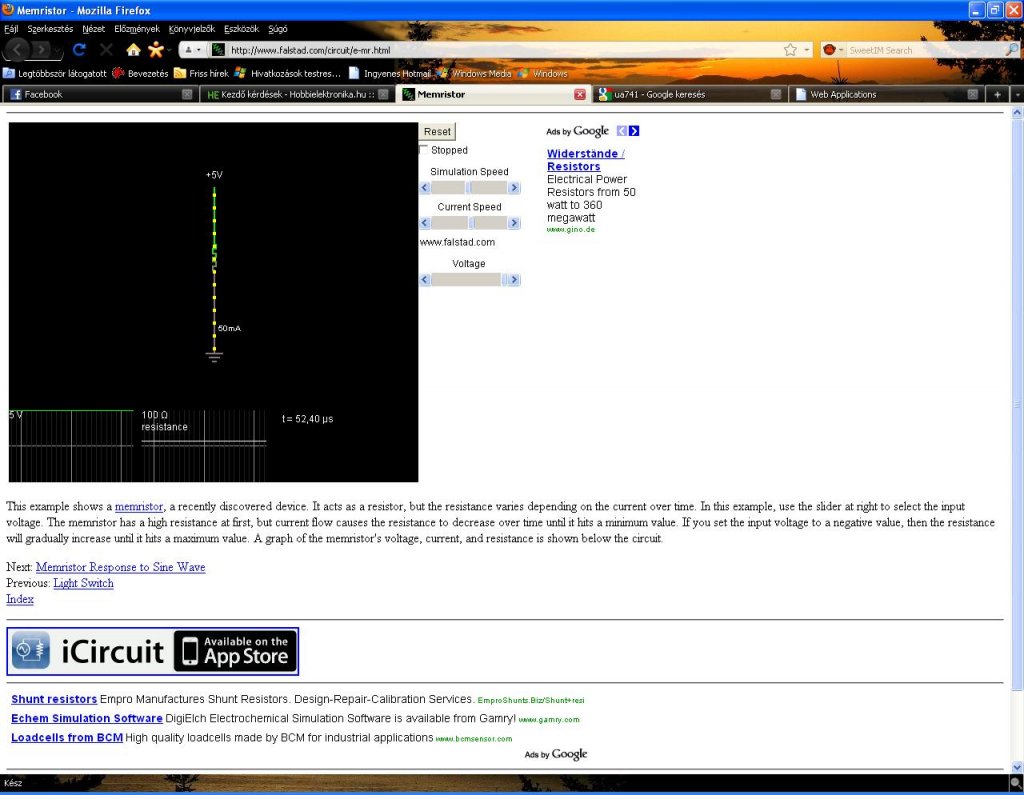Image resolution: width=1024 pixels, height=795 pixels.
Task: Open the site identity dropdown in address bar
Action: pos(193,50)
